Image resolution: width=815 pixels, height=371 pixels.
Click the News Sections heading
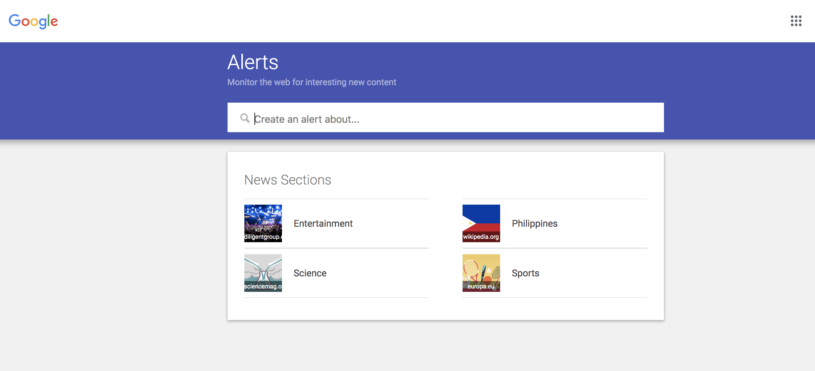287,180
